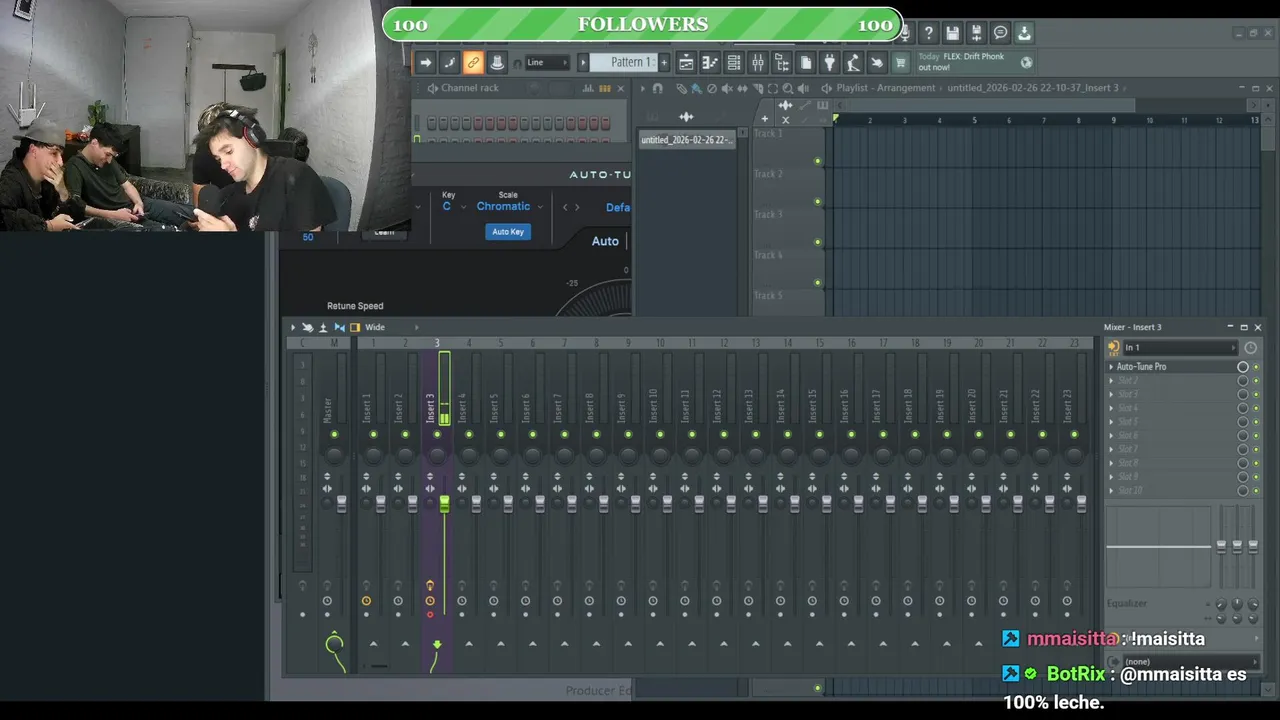Mute Playlist Track 2 green dot
Screen dimensions: 1280x720
pyautogui.click(x=818, y=202)
